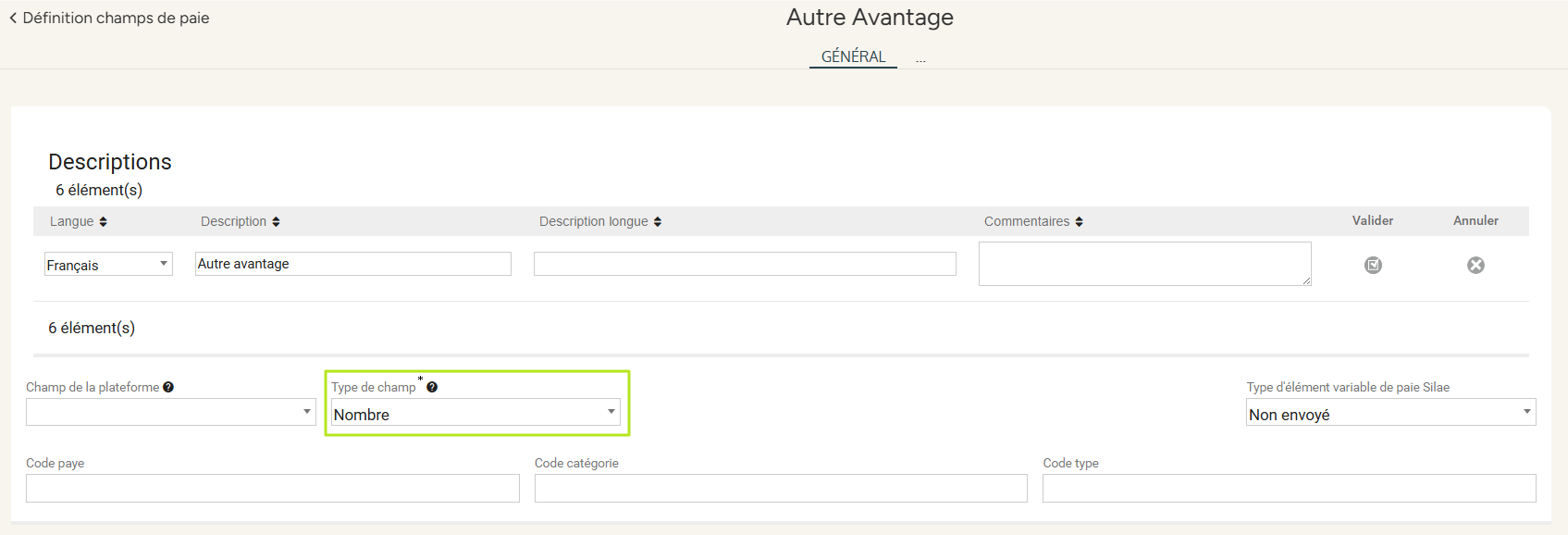Expand the Champ de la plateforme dropdown
Image resolution: width=1568 pixels, height=535 pixels.
pos(170,413)
